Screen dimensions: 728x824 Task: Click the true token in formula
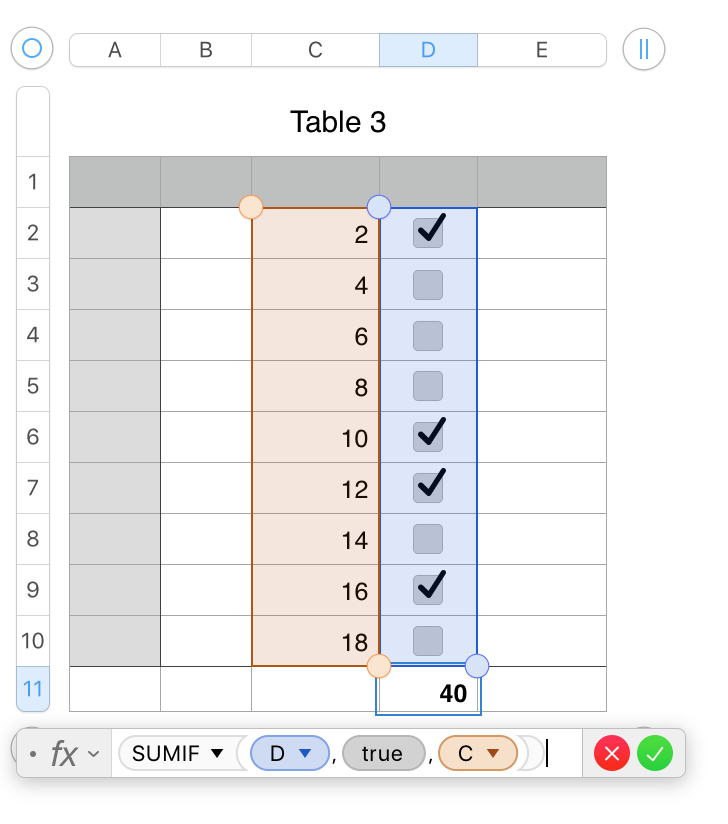(x=382, y=754)
